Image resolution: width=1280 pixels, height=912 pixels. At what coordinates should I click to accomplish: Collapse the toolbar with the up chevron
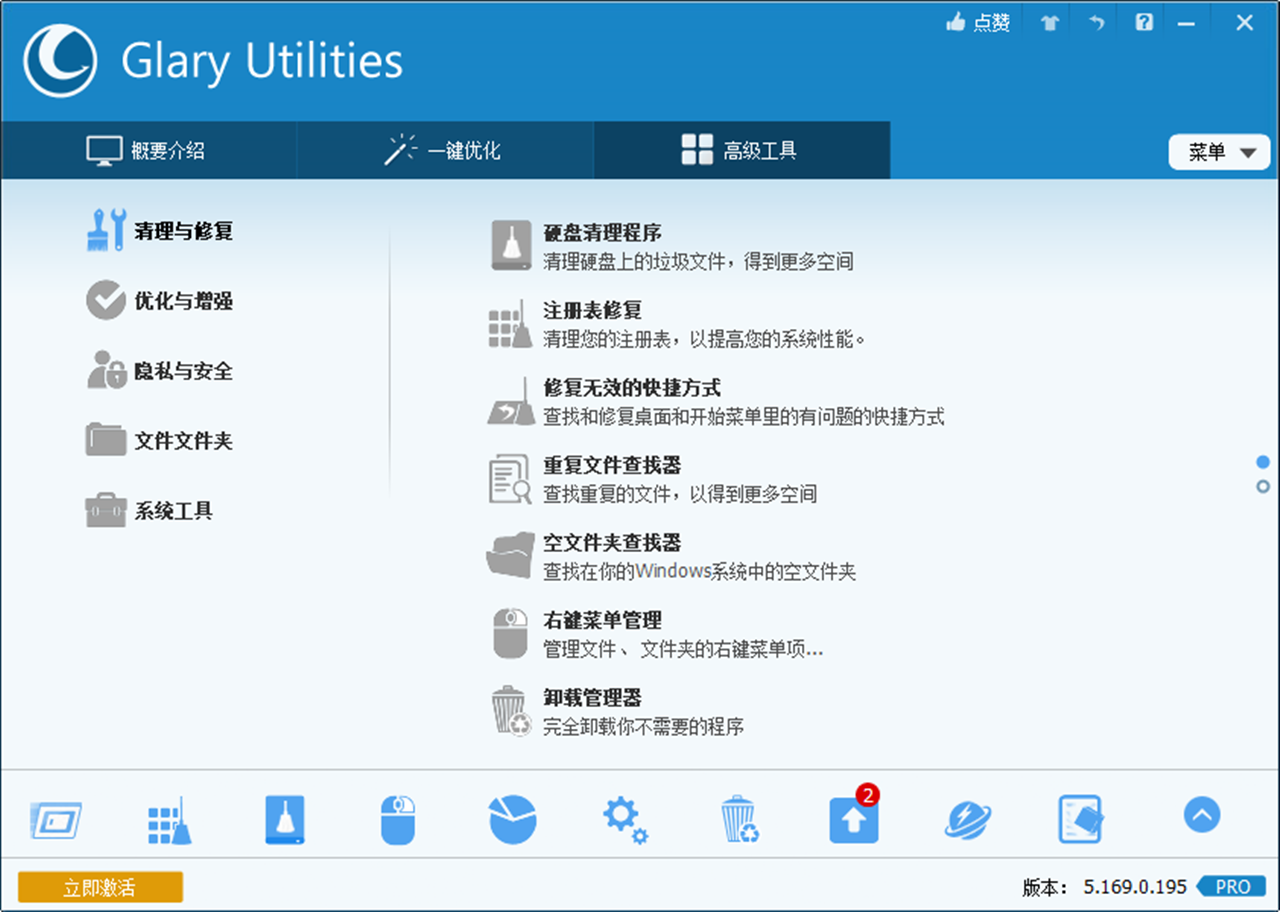coord(1202,816)
